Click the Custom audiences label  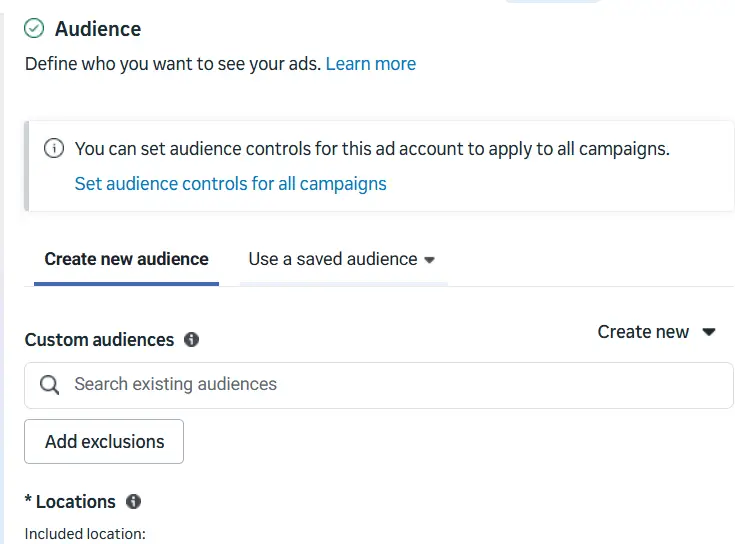(x=99, y=340)
